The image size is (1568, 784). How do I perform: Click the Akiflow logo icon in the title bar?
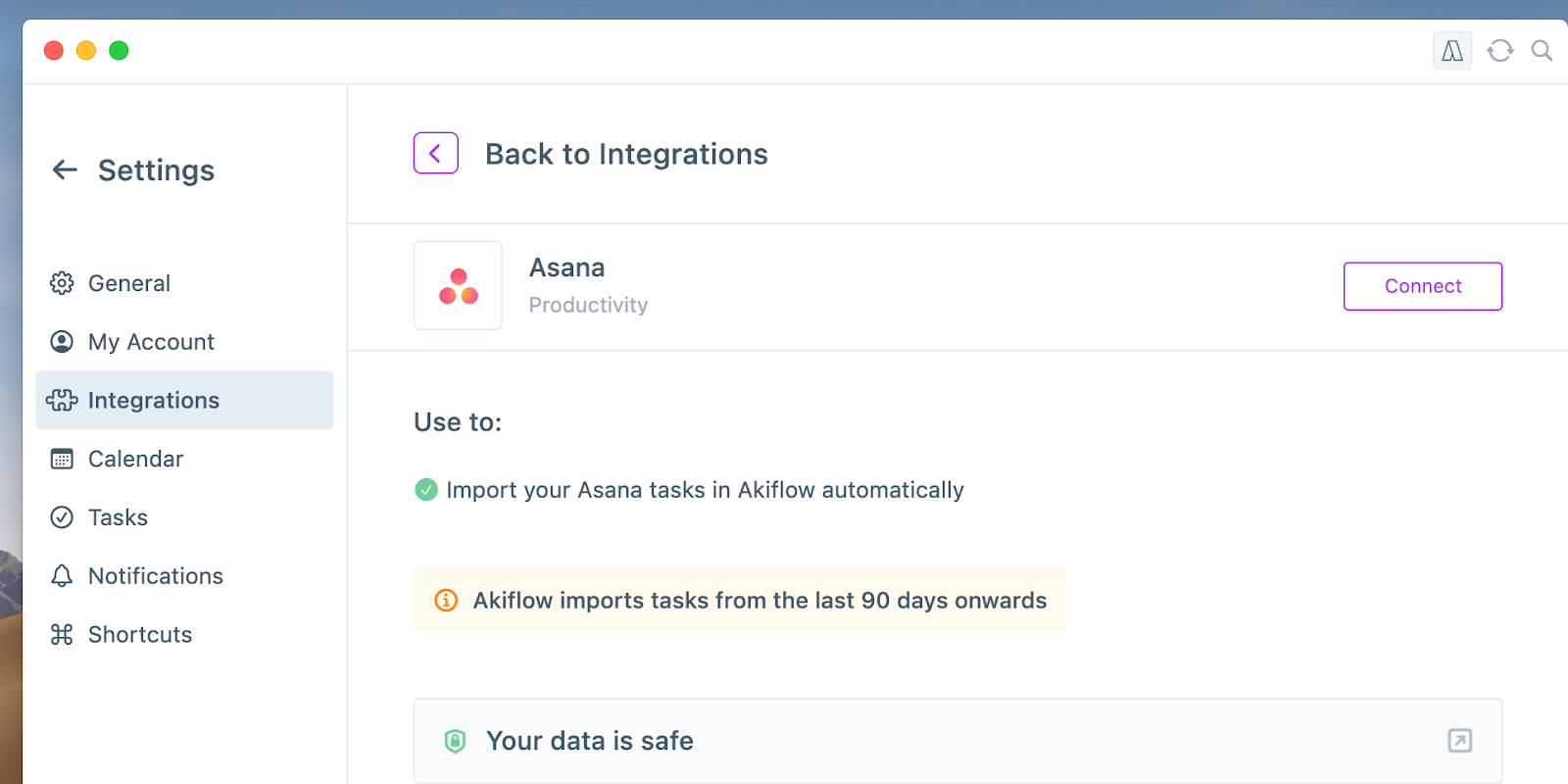point(1451,51)
